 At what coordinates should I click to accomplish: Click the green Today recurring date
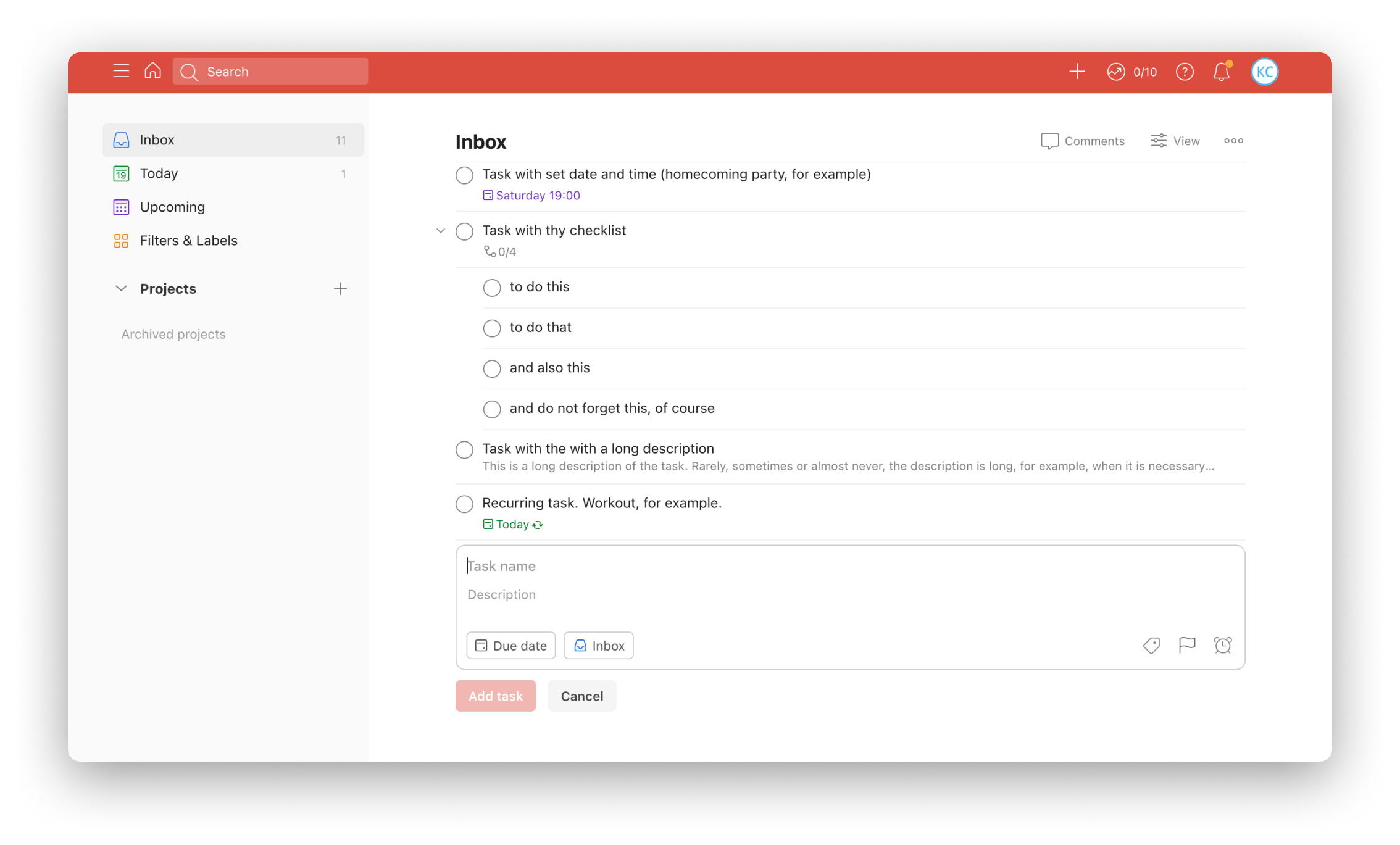coord(513,525)
